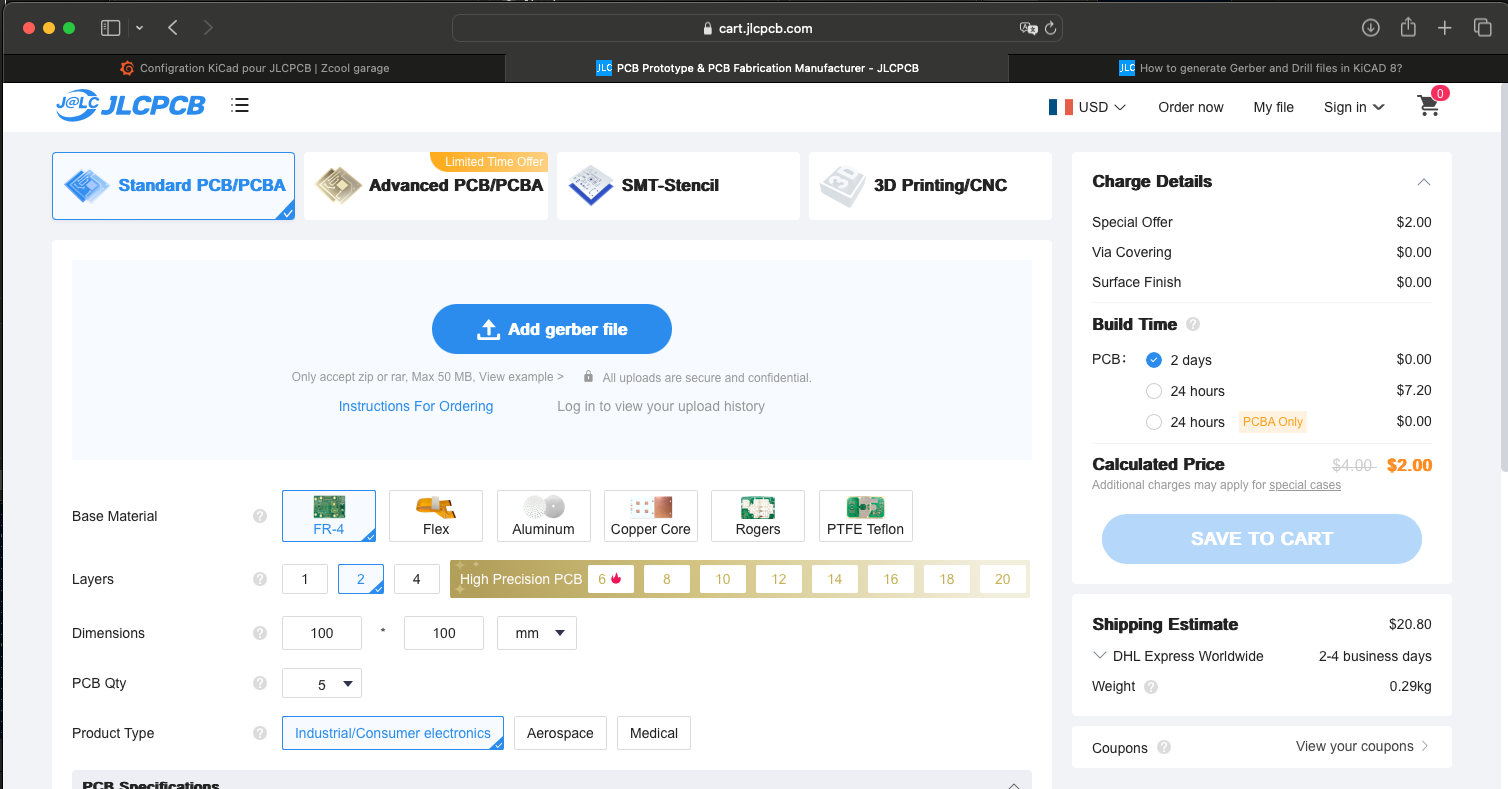Select the Advanced PCB/PCBA tab

pos(426,186)
